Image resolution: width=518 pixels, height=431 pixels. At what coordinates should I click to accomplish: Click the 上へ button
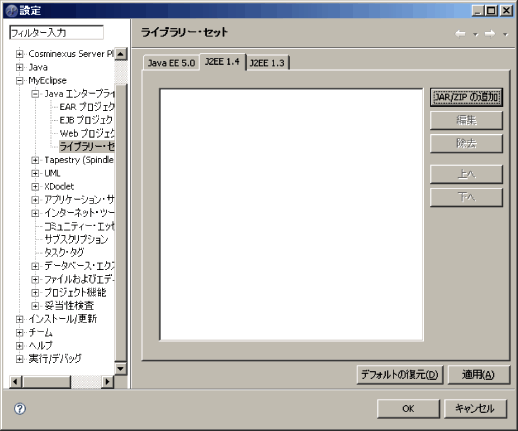(x=466, y=174)
